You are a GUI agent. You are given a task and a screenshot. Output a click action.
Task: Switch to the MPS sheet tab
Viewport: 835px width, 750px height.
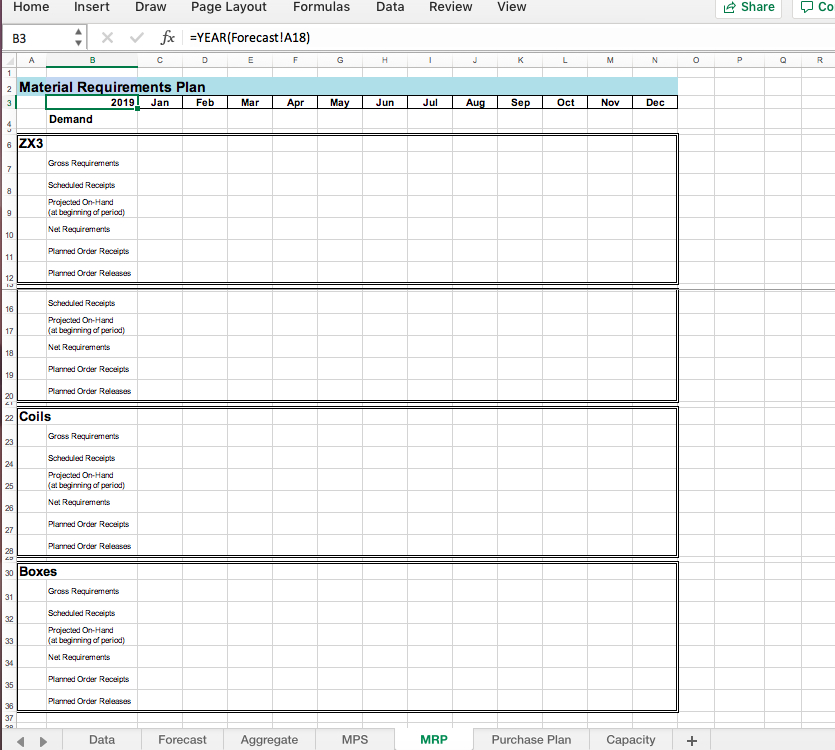click(x=355, y=740)
